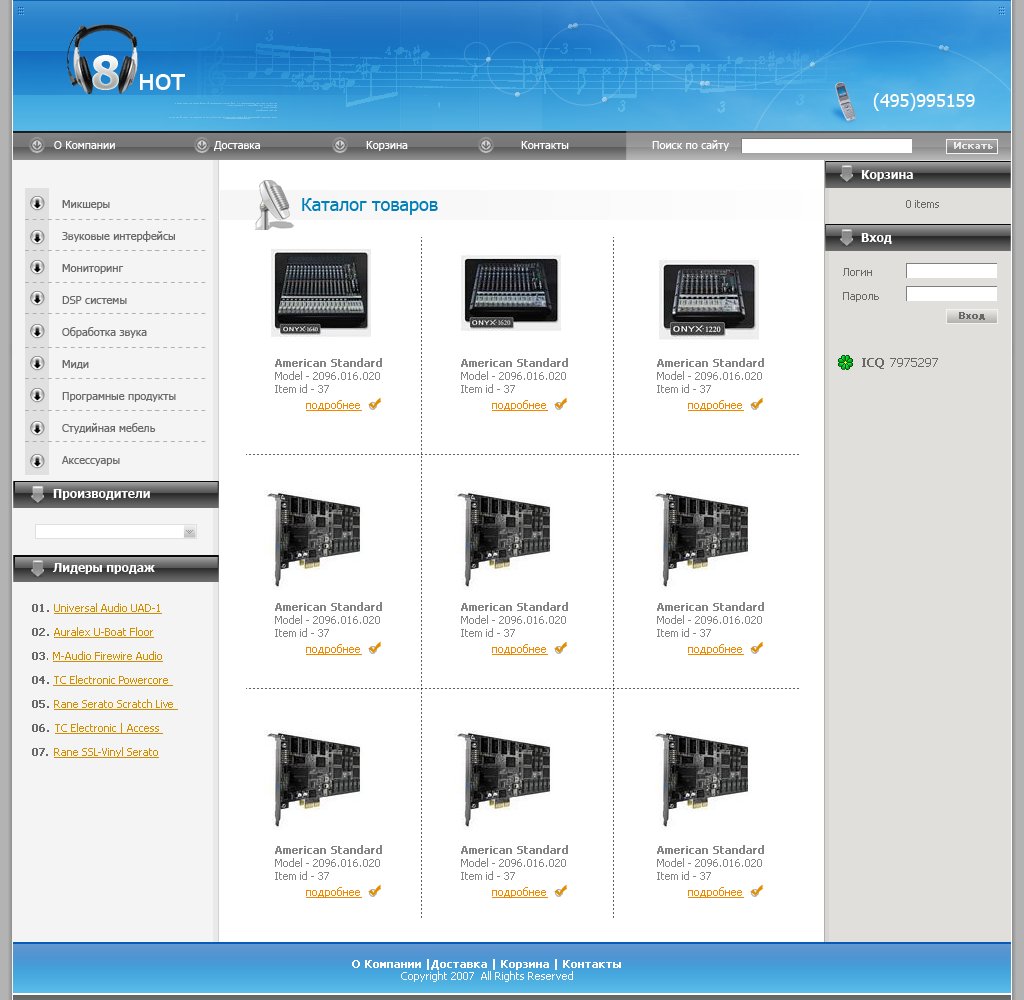Click the Поиск по сайту search field

click(x=826, y=146)
